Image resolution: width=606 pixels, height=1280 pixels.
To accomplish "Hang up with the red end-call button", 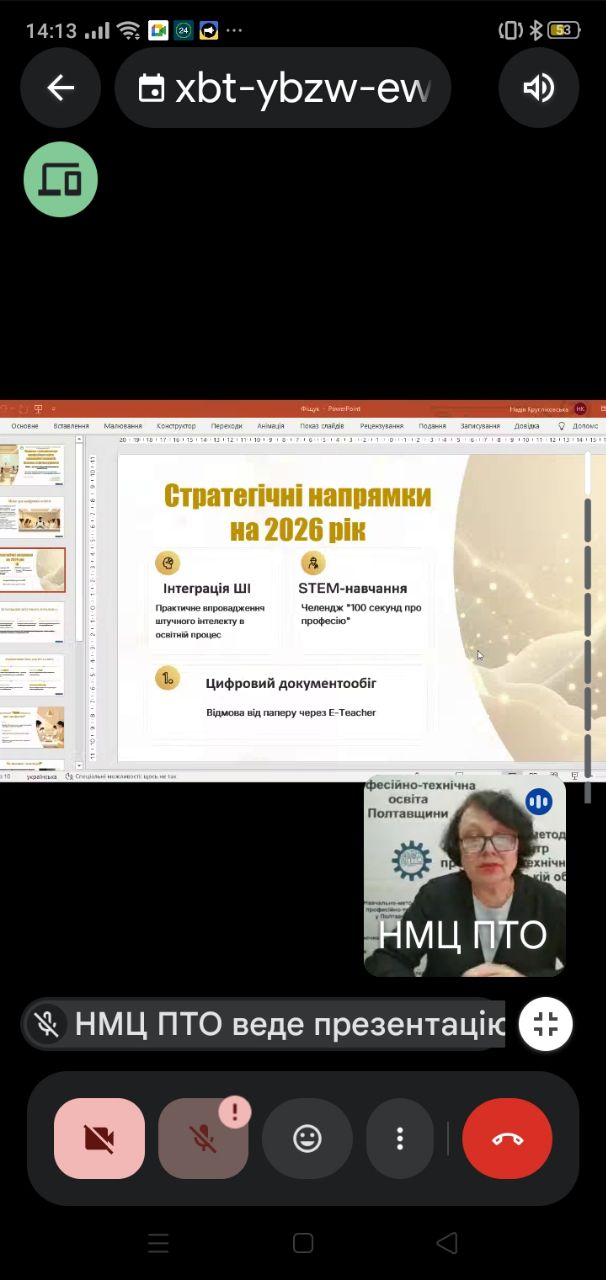I will tap(508, 1138).
